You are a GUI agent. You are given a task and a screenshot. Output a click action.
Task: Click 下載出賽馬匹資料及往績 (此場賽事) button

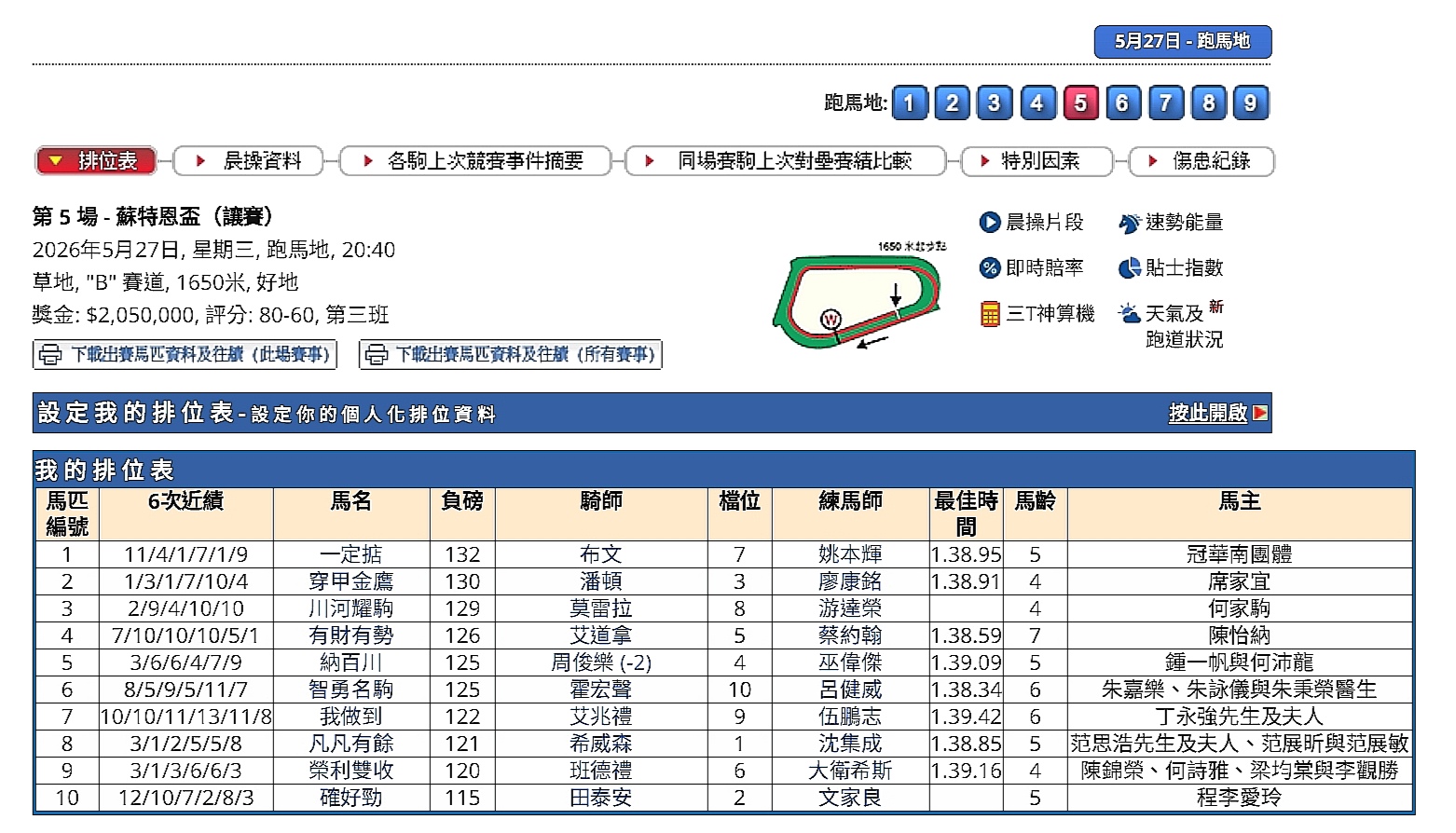pyautogui.click(x=185, y=355)
